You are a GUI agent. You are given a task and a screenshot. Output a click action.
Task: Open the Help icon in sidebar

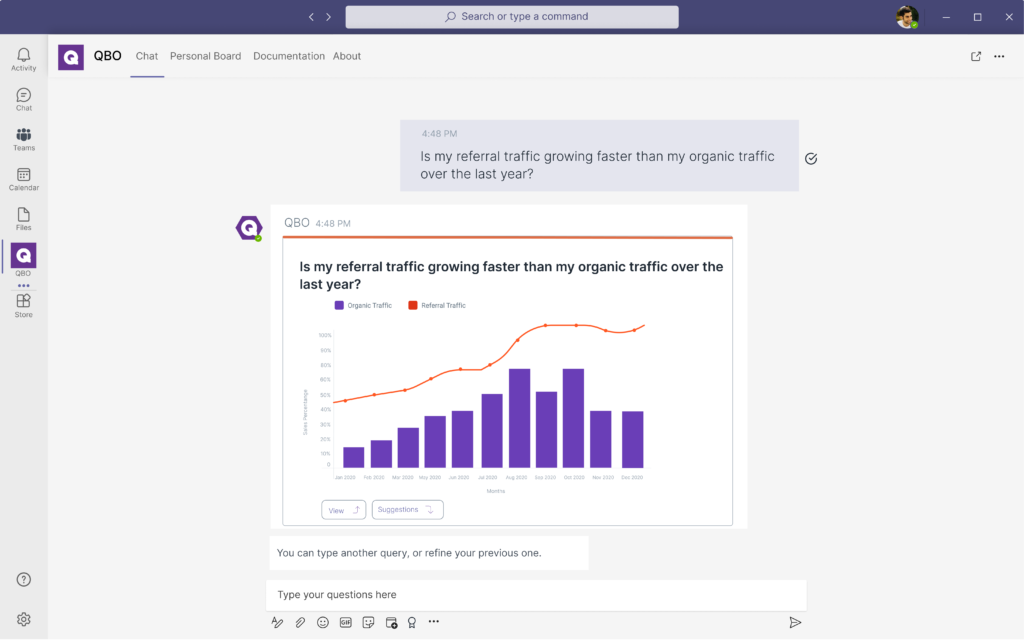tap(23, 580)
